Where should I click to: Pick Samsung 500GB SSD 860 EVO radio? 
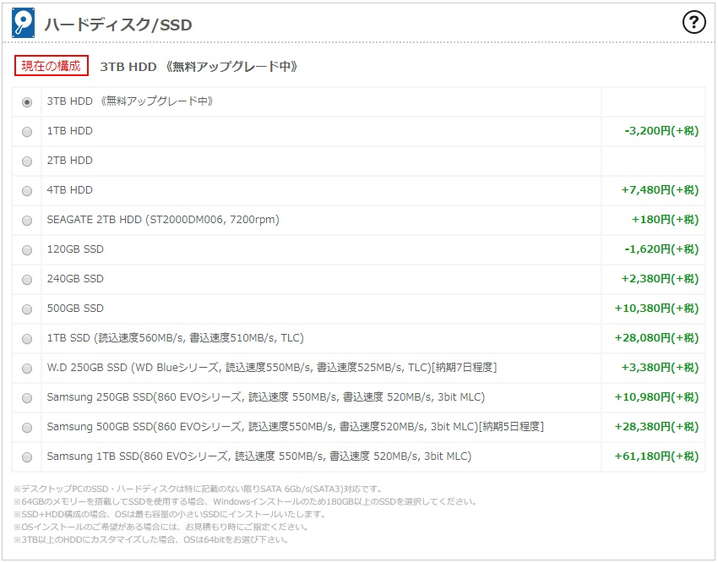(27, 428)
